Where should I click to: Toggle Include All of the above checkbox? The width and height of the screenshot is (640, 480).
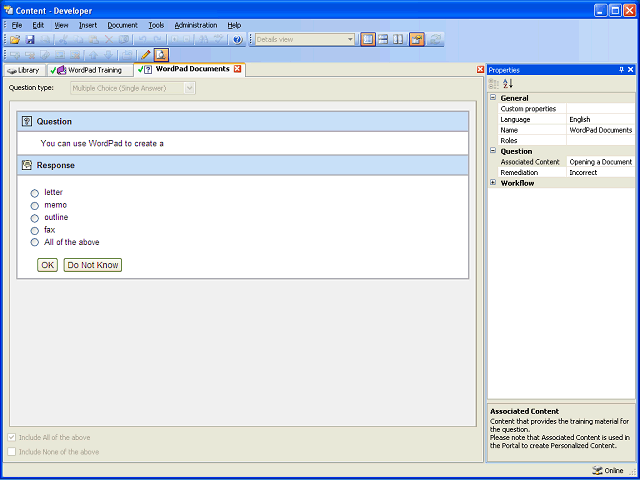tap(12, 438)
